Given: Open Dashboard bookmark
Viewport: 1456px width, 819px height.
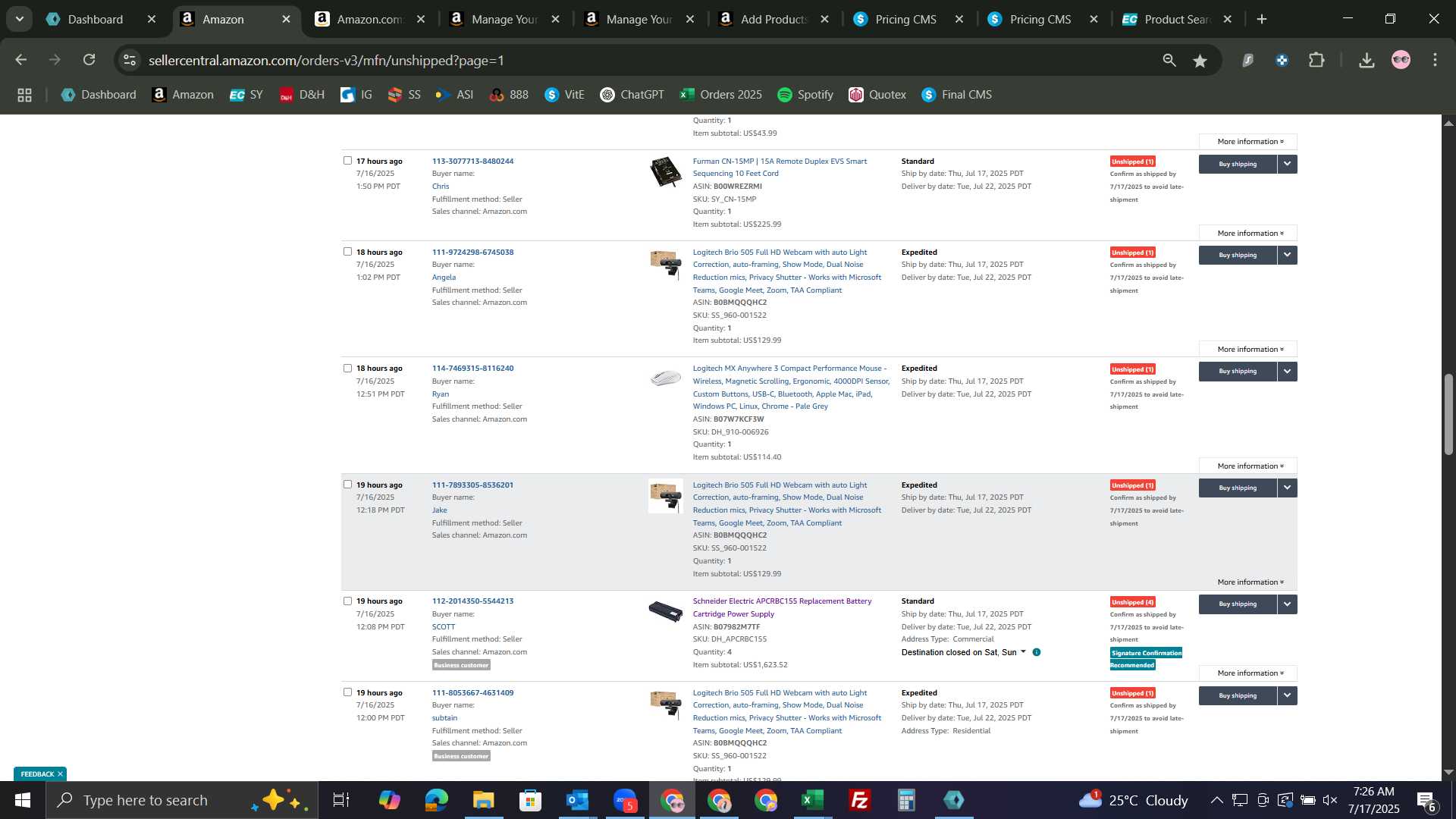Looking at the screenshot, I should pyautogui.click(x=99, y=95).
